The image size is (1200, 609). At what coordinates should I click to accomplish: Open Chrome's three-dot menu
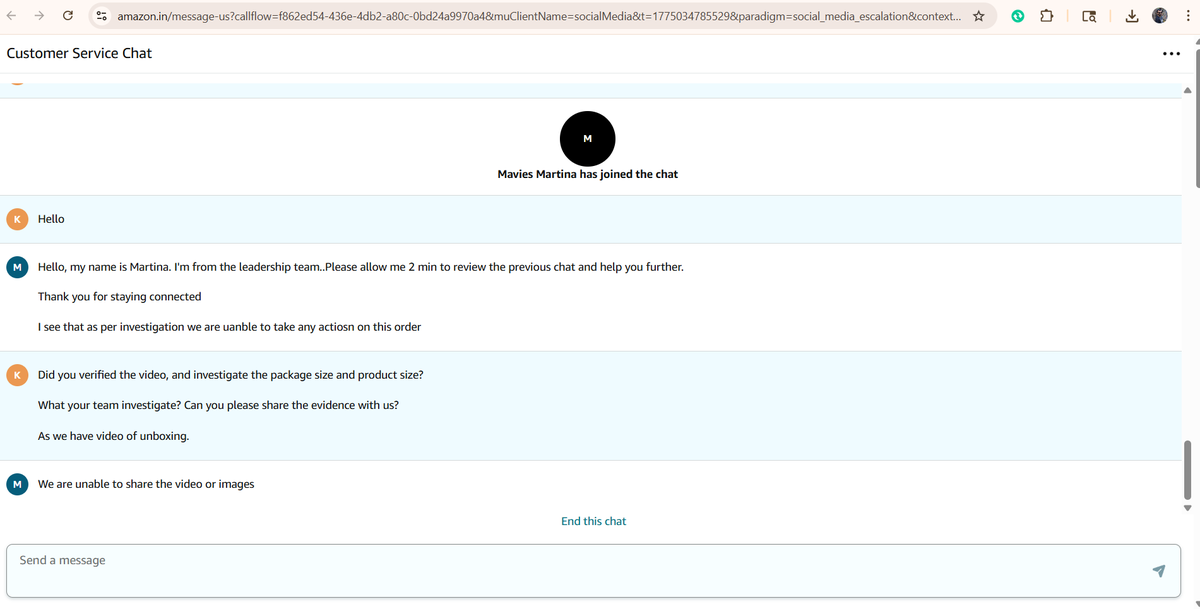(1187, 16)
